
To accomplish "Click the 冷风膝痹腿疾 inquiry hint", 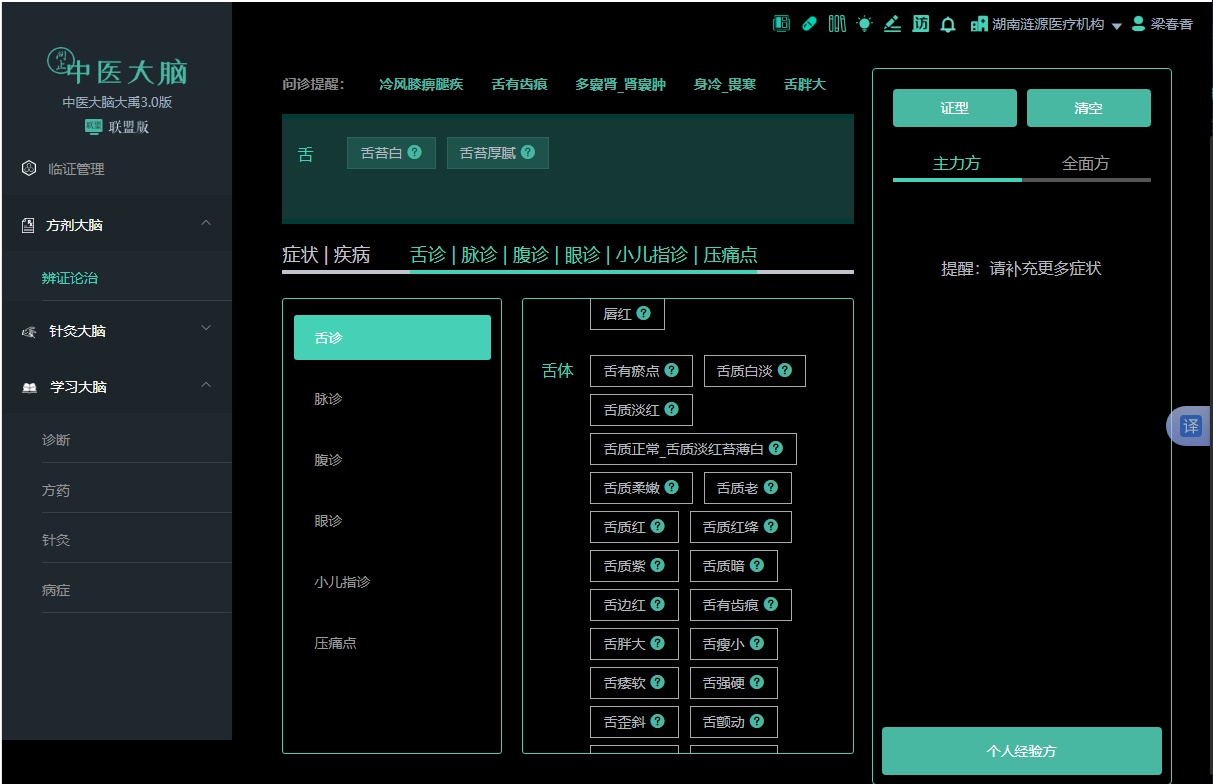I will pyautogui.click(x=421, y=84).
